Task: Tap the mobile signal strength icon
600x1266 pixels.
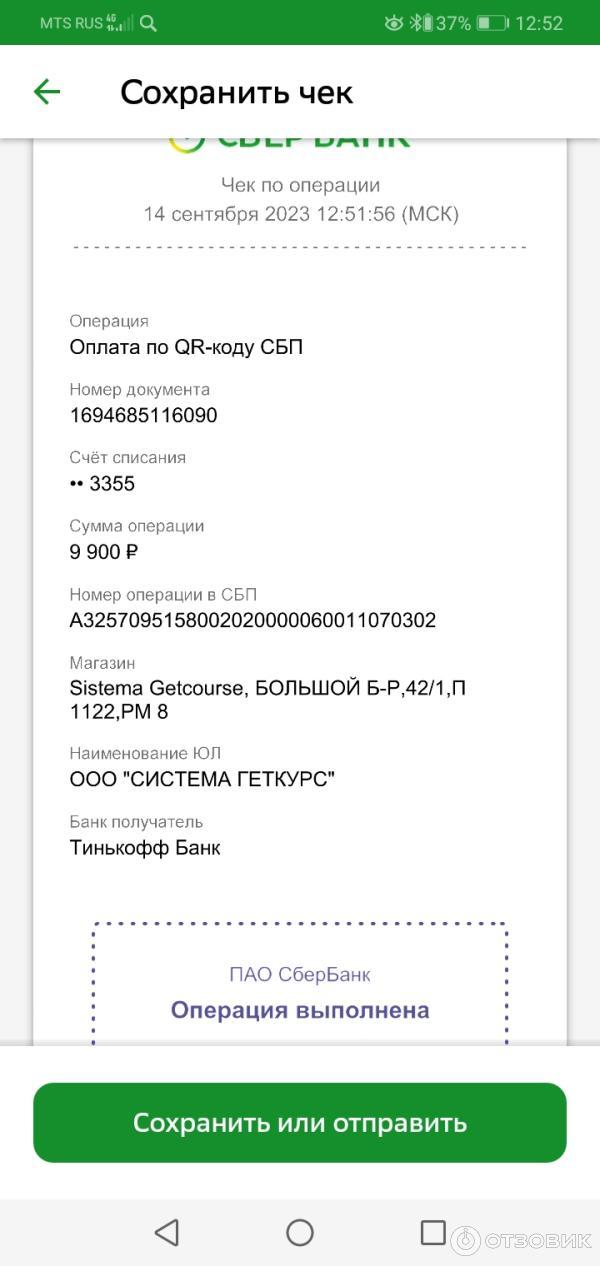Action: pos(120,23)
